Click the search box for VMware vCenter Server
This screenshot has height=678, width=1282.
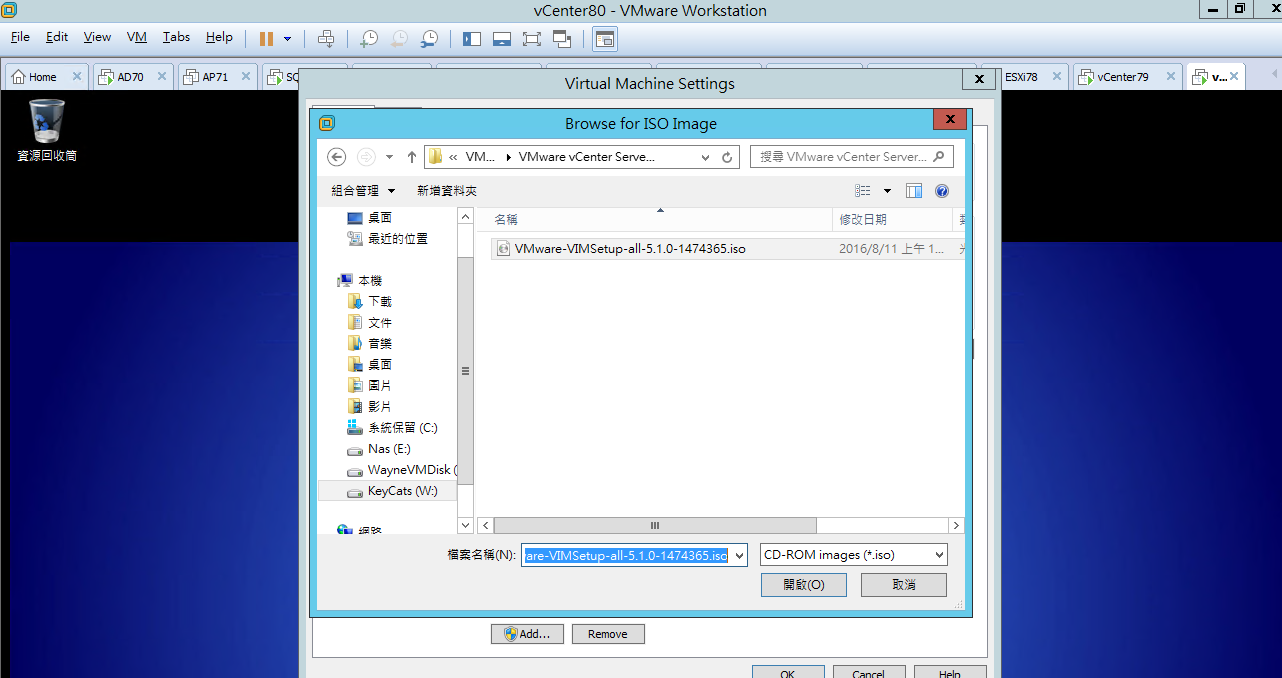click(852, 157)
